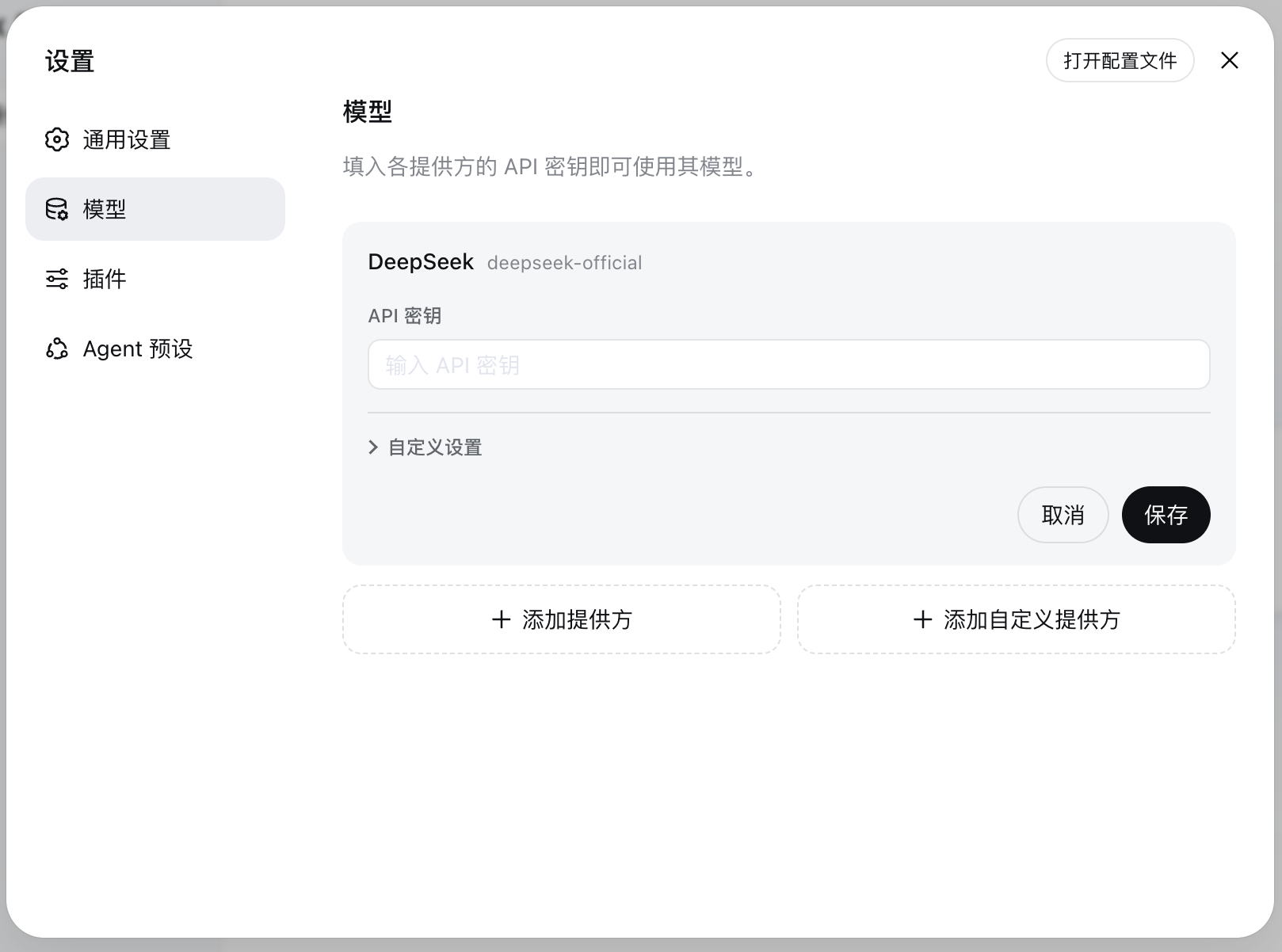Image resolution: width=1282 pixels, height=952 pixels.
Task: Click the deepseek-official identifier text
Action: click(564, 263)
